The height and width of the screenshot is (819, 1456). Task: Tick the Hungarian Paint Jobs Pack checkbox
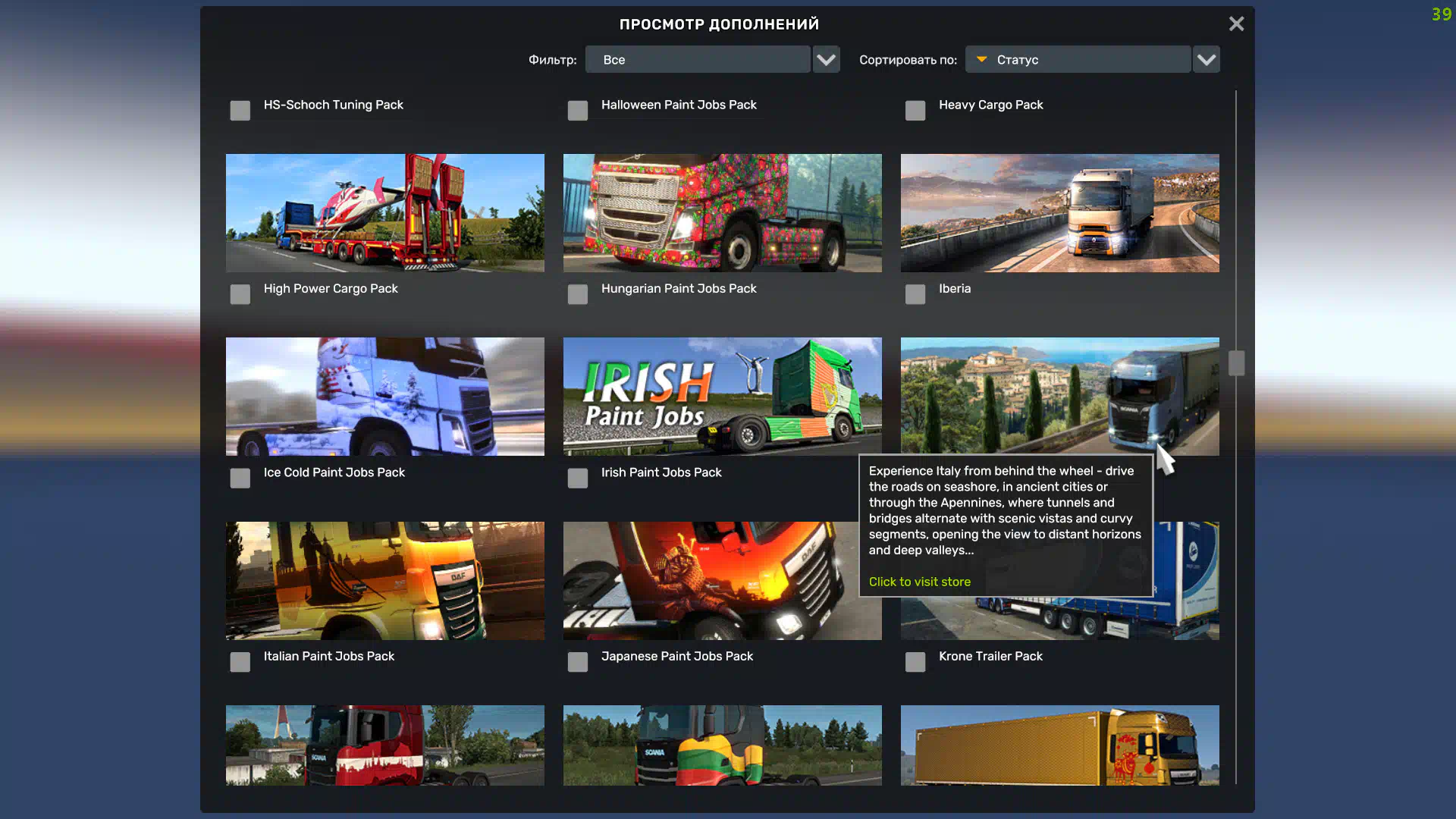(578, 294)
